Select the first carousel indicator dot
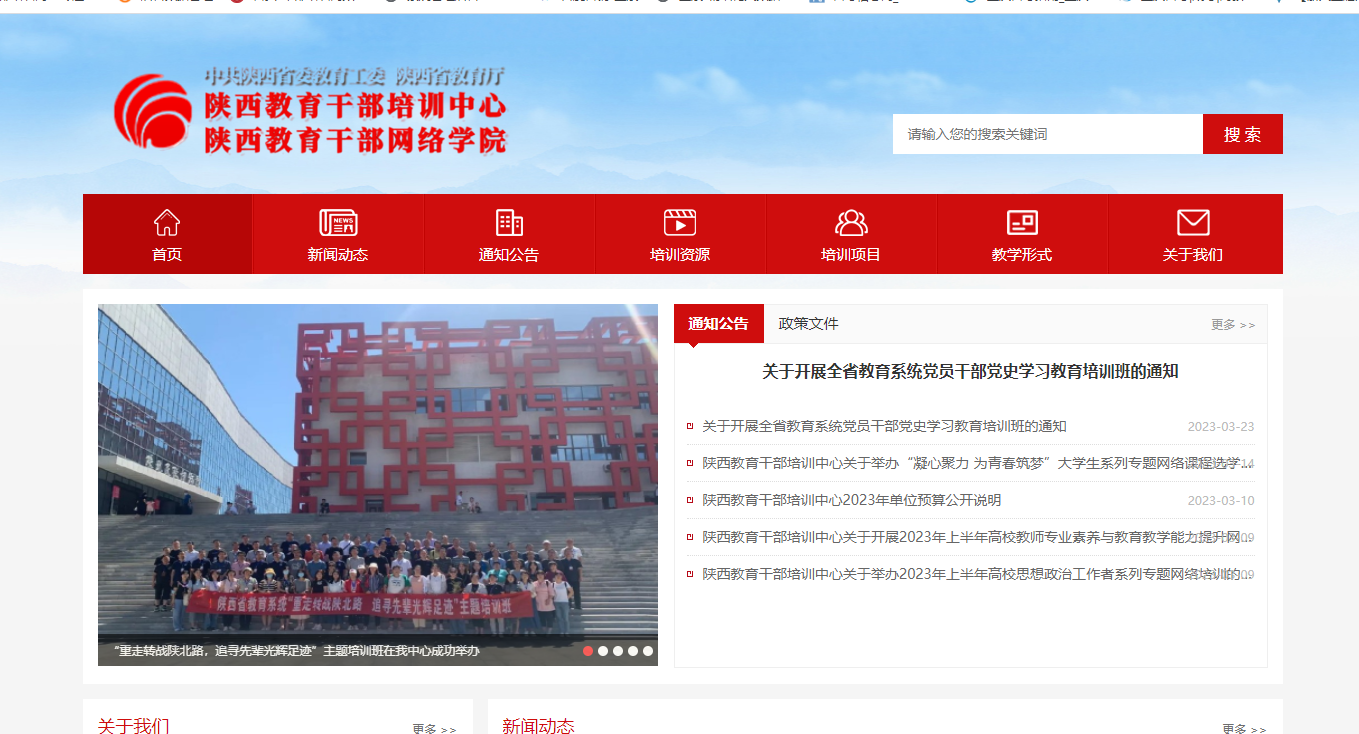The height and width of the screenshot is (734, 1359). [590, 650]
